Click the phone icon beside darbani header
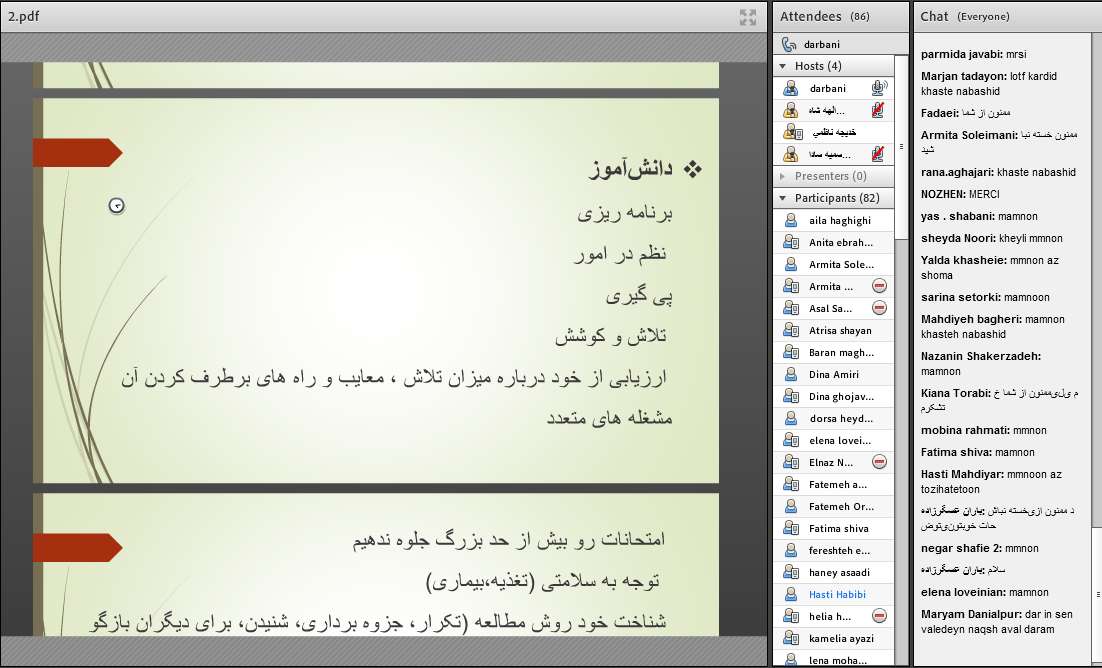This screenshot has height=668, width=1102. 789,45
